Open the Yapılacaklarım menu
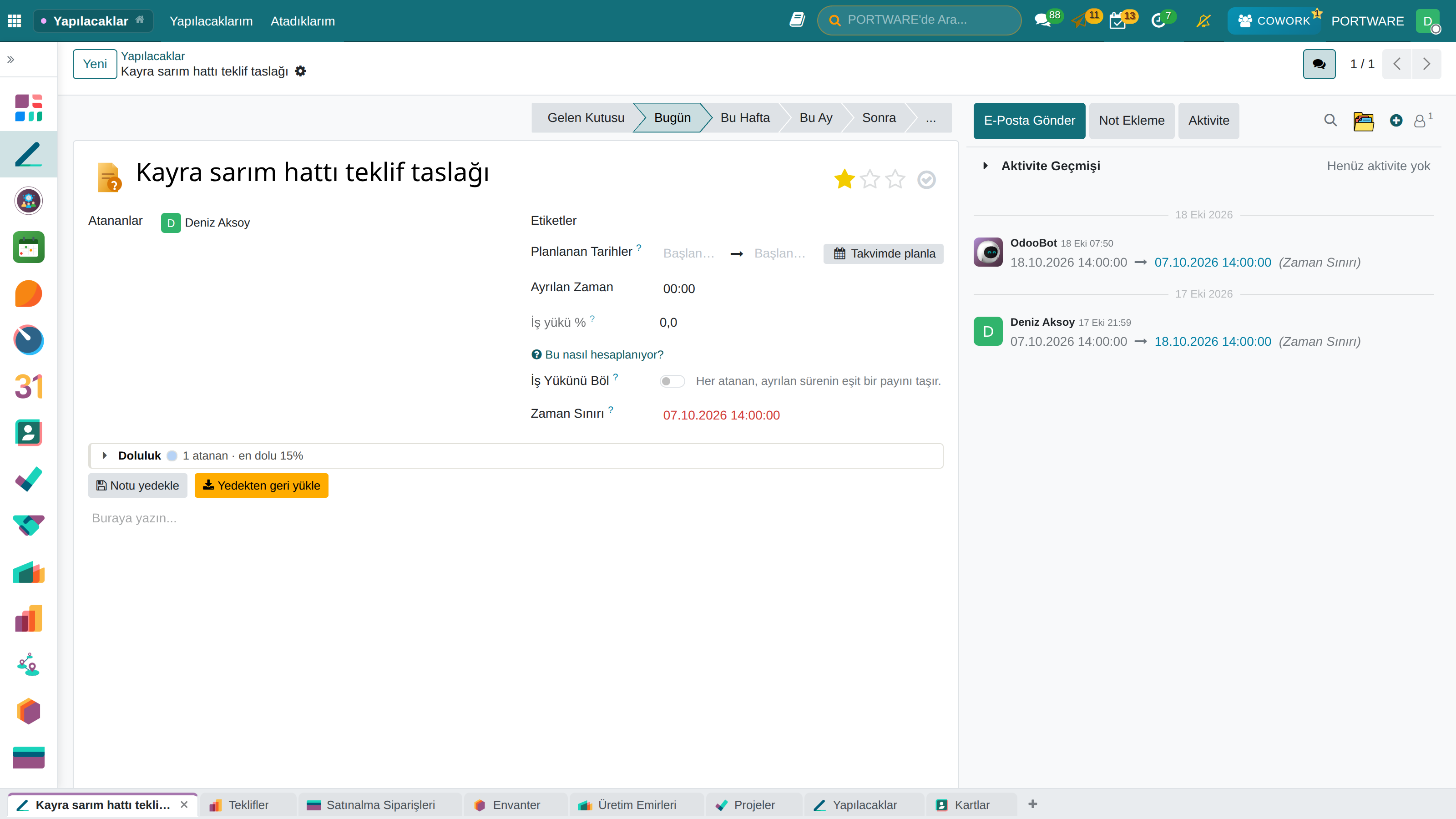Viewport: 1456px width, 819px height. pos(211,21)
